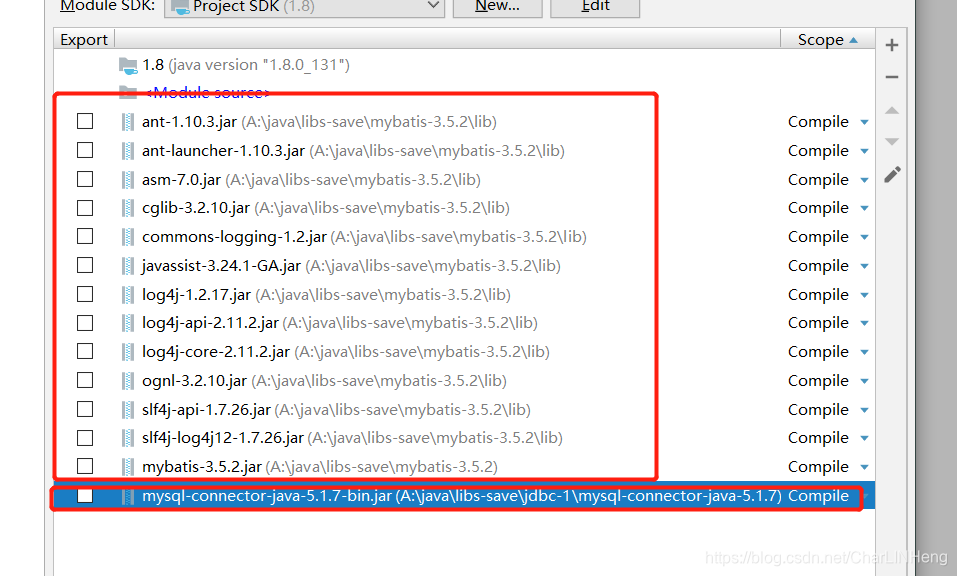Open scope dropdown for commons-logging-1.2.jar
The width and height of the screenshot is (957, 576).
coord(864,237)
